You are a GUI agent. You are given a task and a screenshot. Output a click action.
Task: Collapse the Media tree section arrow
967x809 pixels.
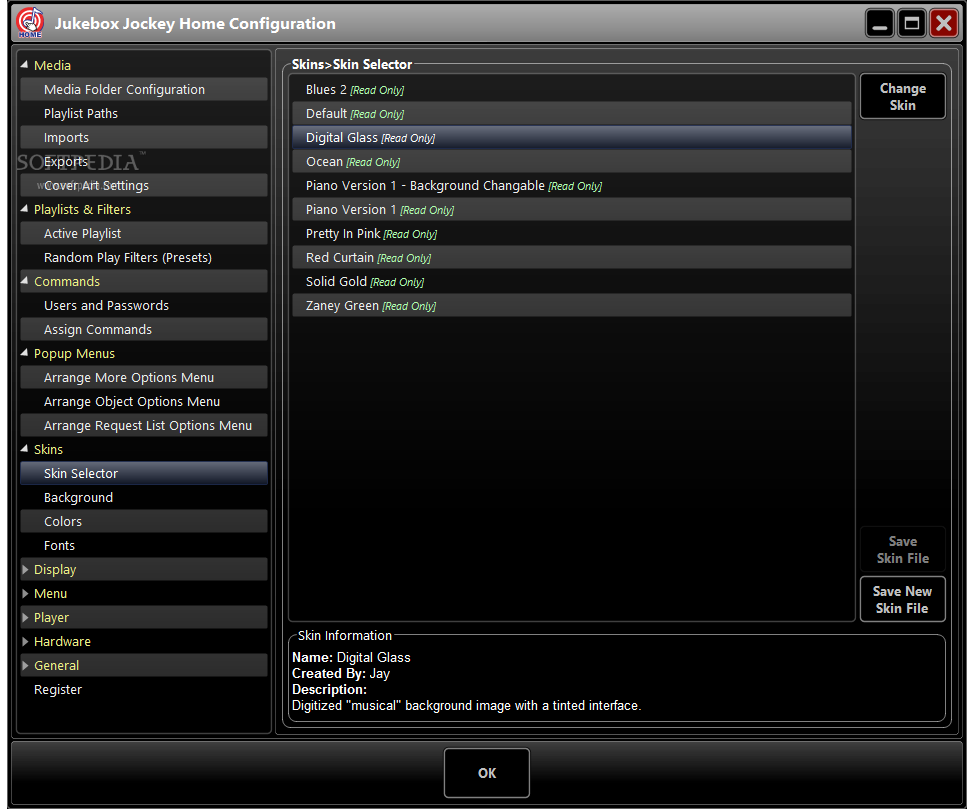pos(25,65)
